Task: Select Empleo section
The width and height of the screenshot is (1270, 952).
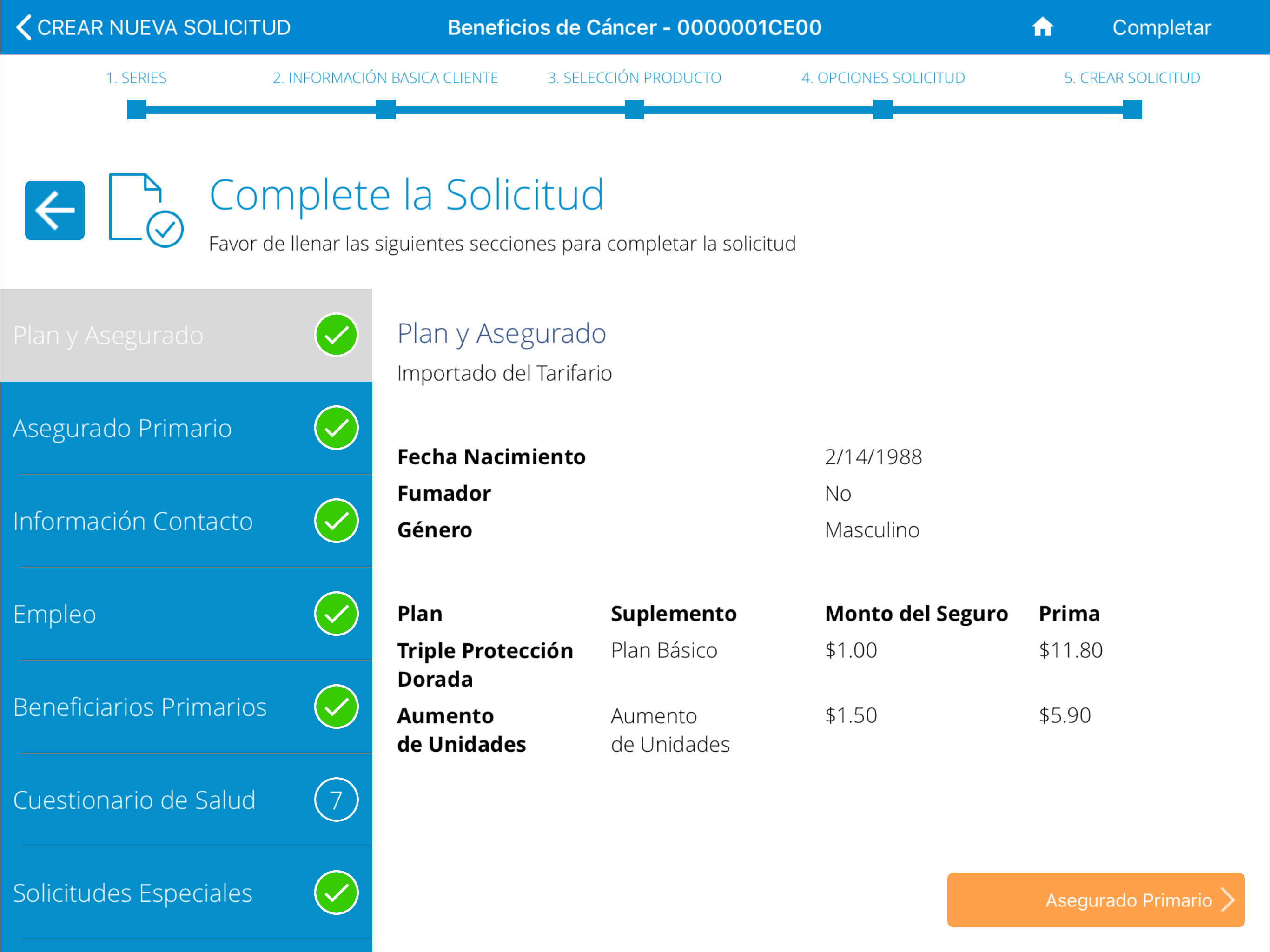Action: 186,614
